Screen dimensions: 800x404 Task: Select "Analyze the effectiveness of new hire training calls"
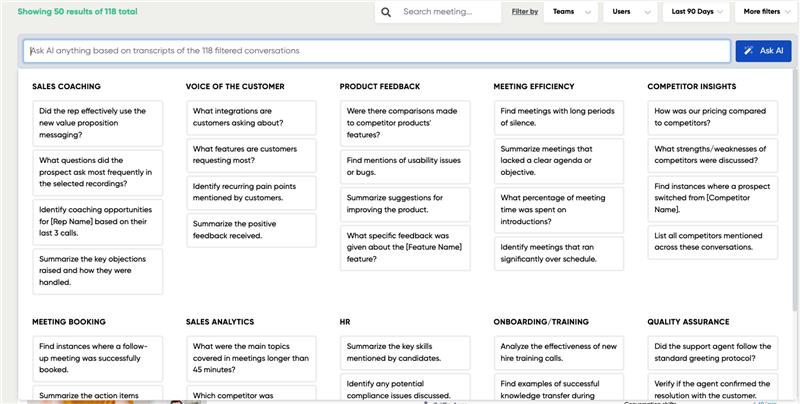coord(559,352)
